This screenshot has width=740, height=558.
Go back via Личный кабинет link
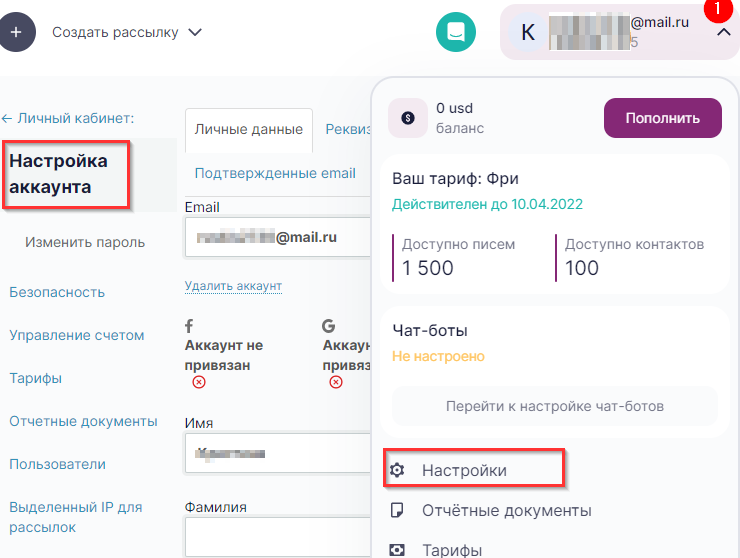point(68,118)
